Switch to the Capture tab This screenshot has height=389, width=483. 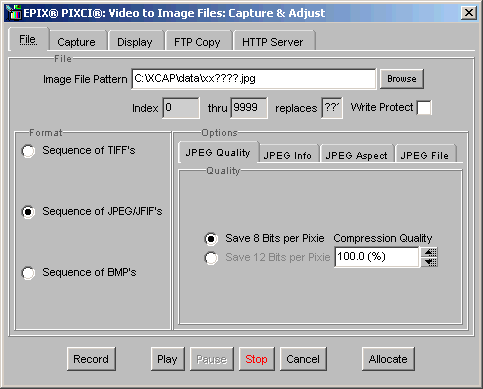click(76, 42)
